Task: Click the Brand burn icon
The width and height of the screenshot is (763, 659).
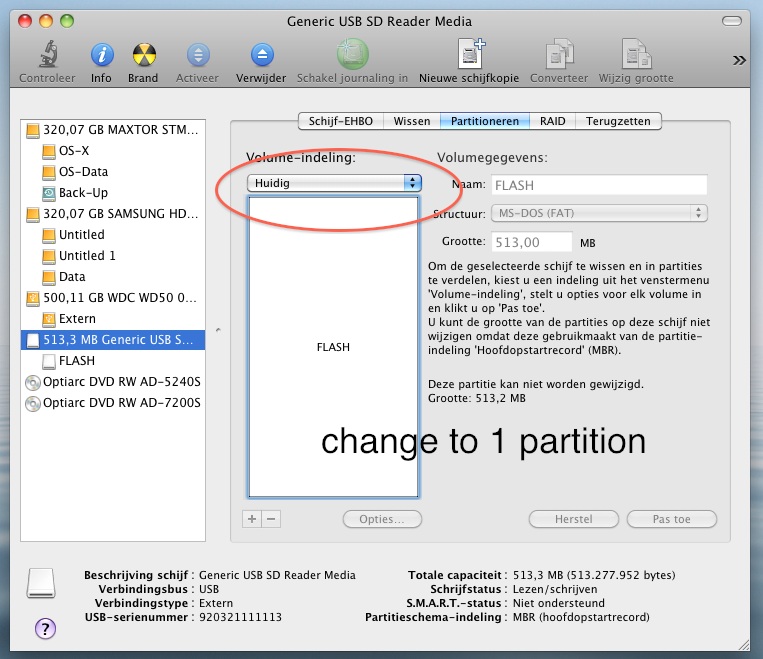Action: pyautogui.click(x=143, y=55)
